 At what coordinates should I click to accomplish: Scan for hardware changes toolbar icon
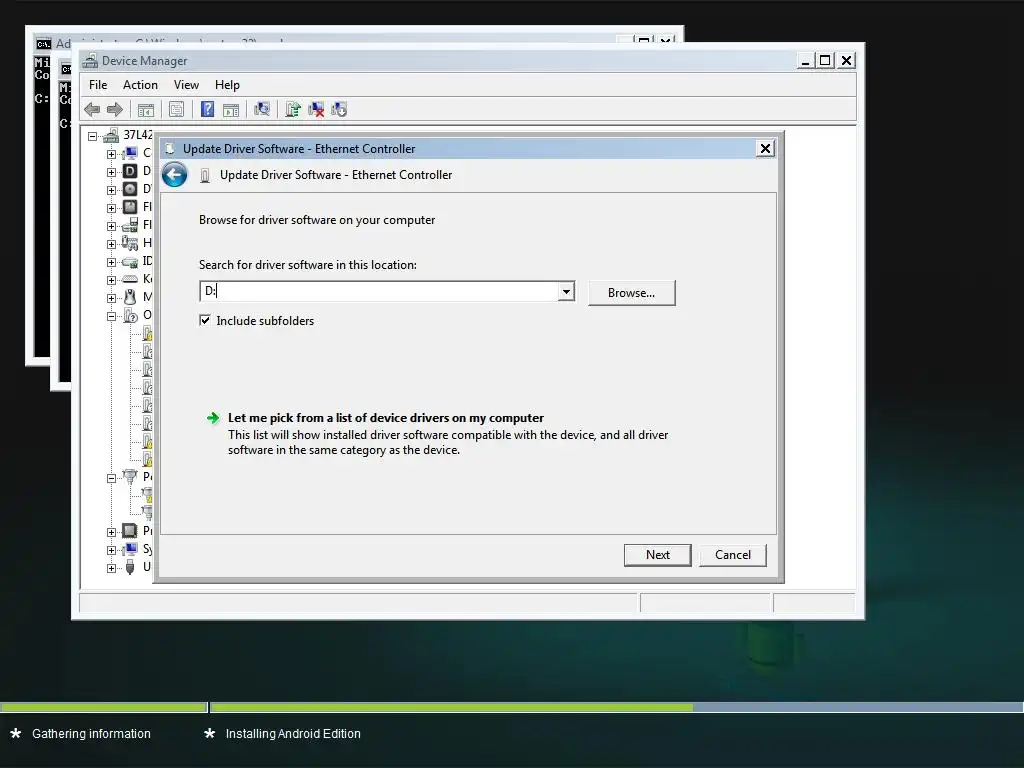[x=262, y=109]
